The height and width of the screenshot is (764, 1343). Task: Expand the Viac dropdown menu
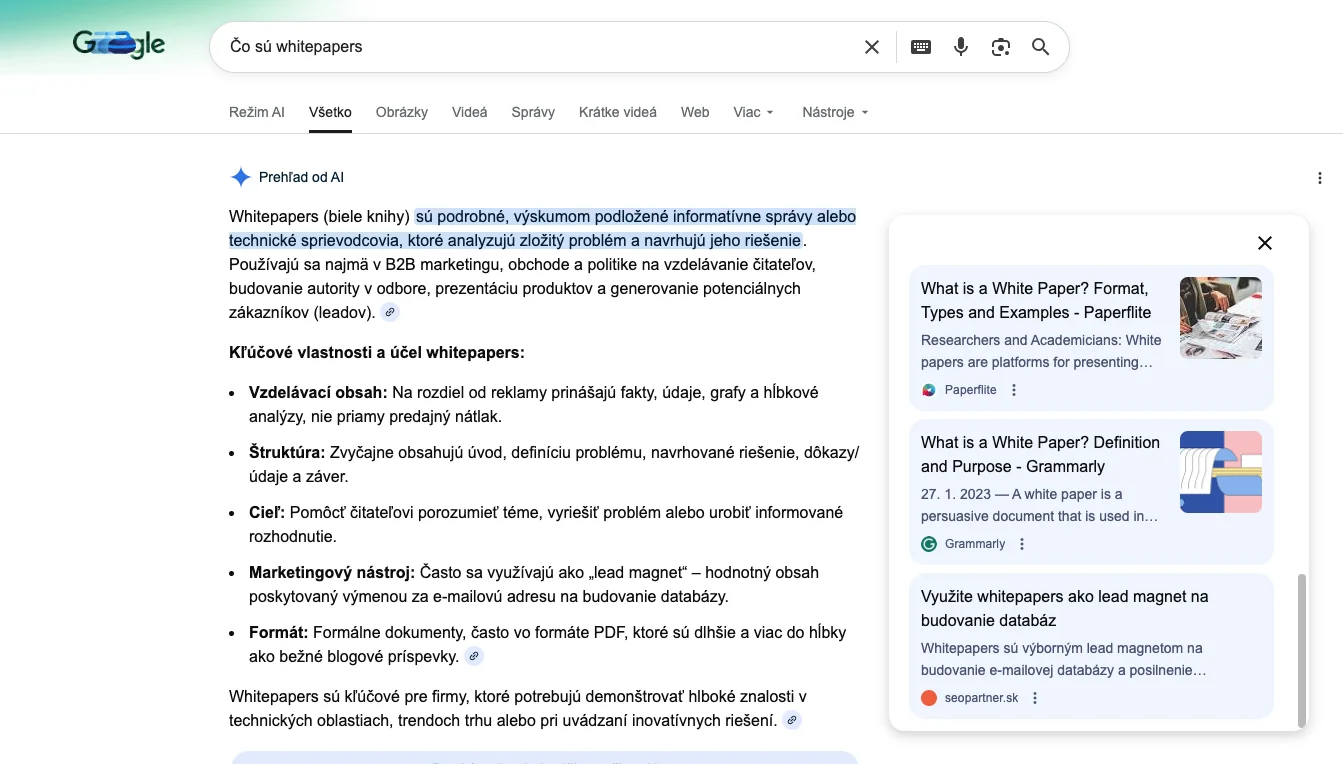[753, 112]
